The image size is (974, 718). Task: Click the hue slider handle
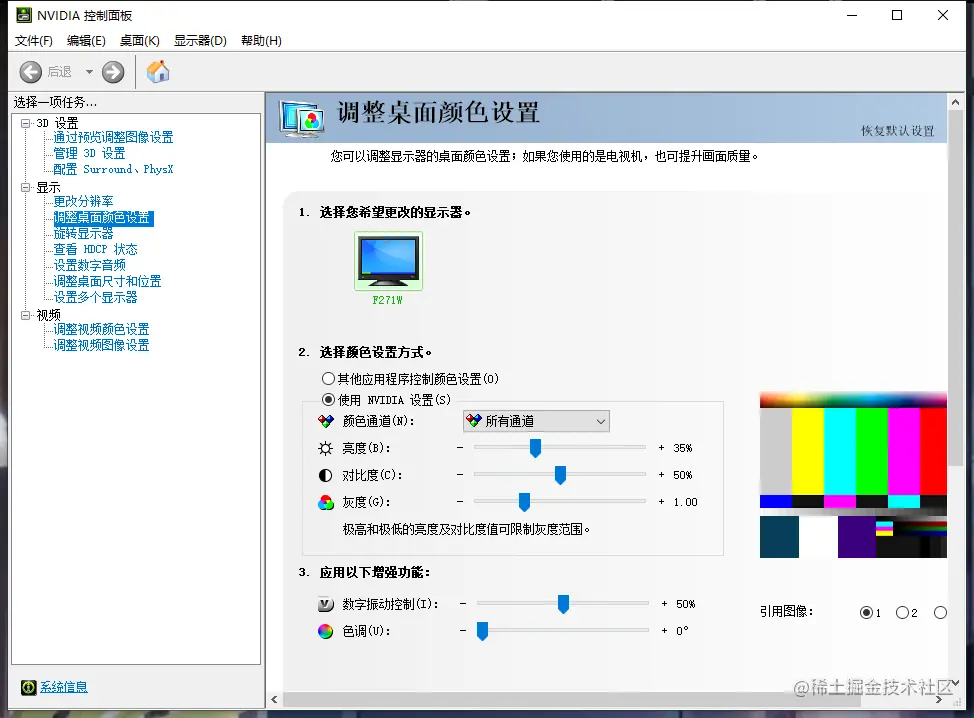(x=482, y=631)
